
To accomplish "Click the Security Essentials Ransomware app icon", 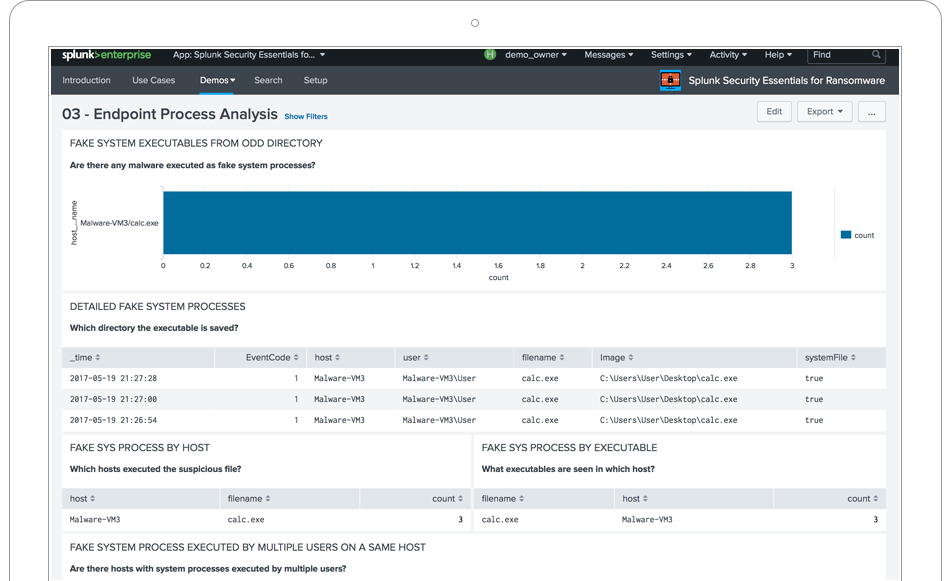I will pos(670,81).
